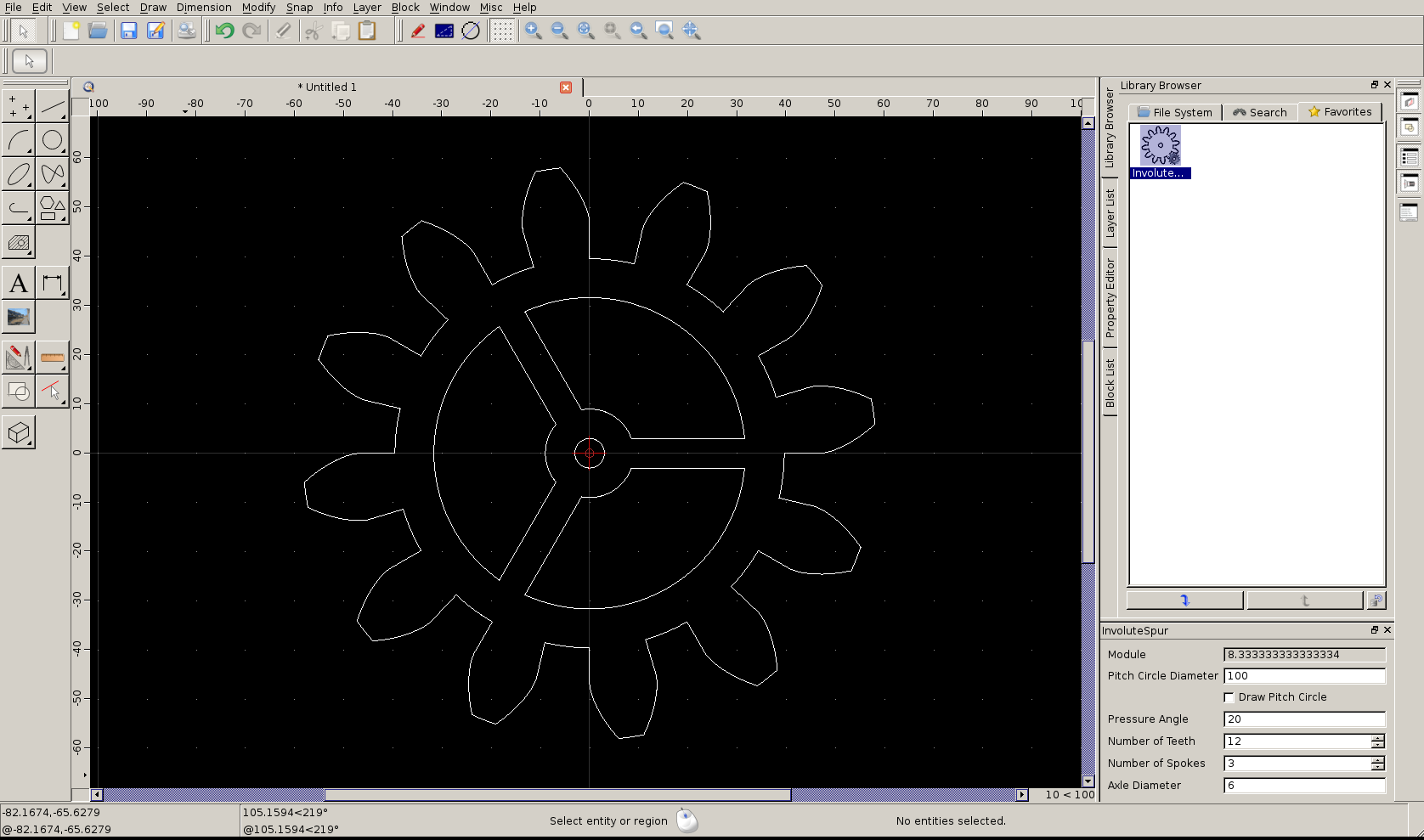
Task: Click the Pitch Circle Diameter field
Action: (1303, 676)
